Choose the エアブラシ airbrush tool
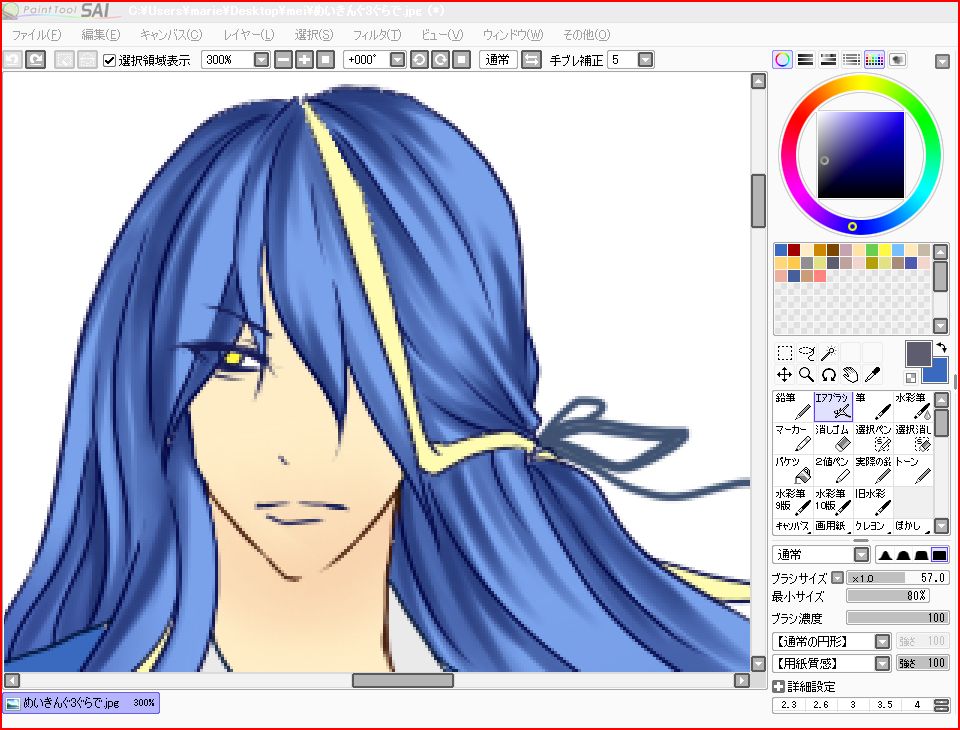The image size is (960, 730). click(x=833, y=406)
